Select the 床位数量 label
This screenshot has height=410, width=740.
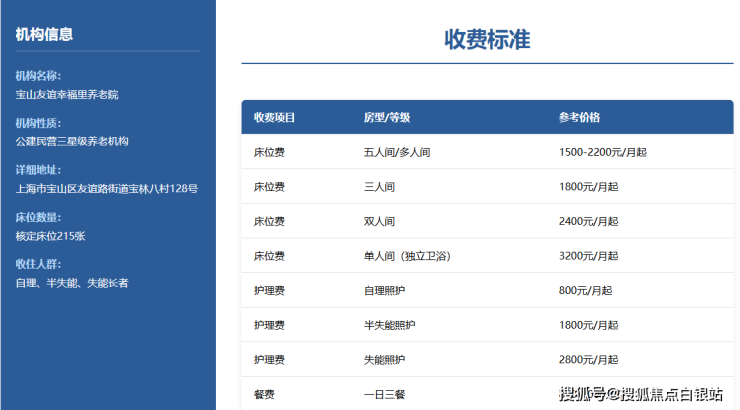(x=38, y=218)
